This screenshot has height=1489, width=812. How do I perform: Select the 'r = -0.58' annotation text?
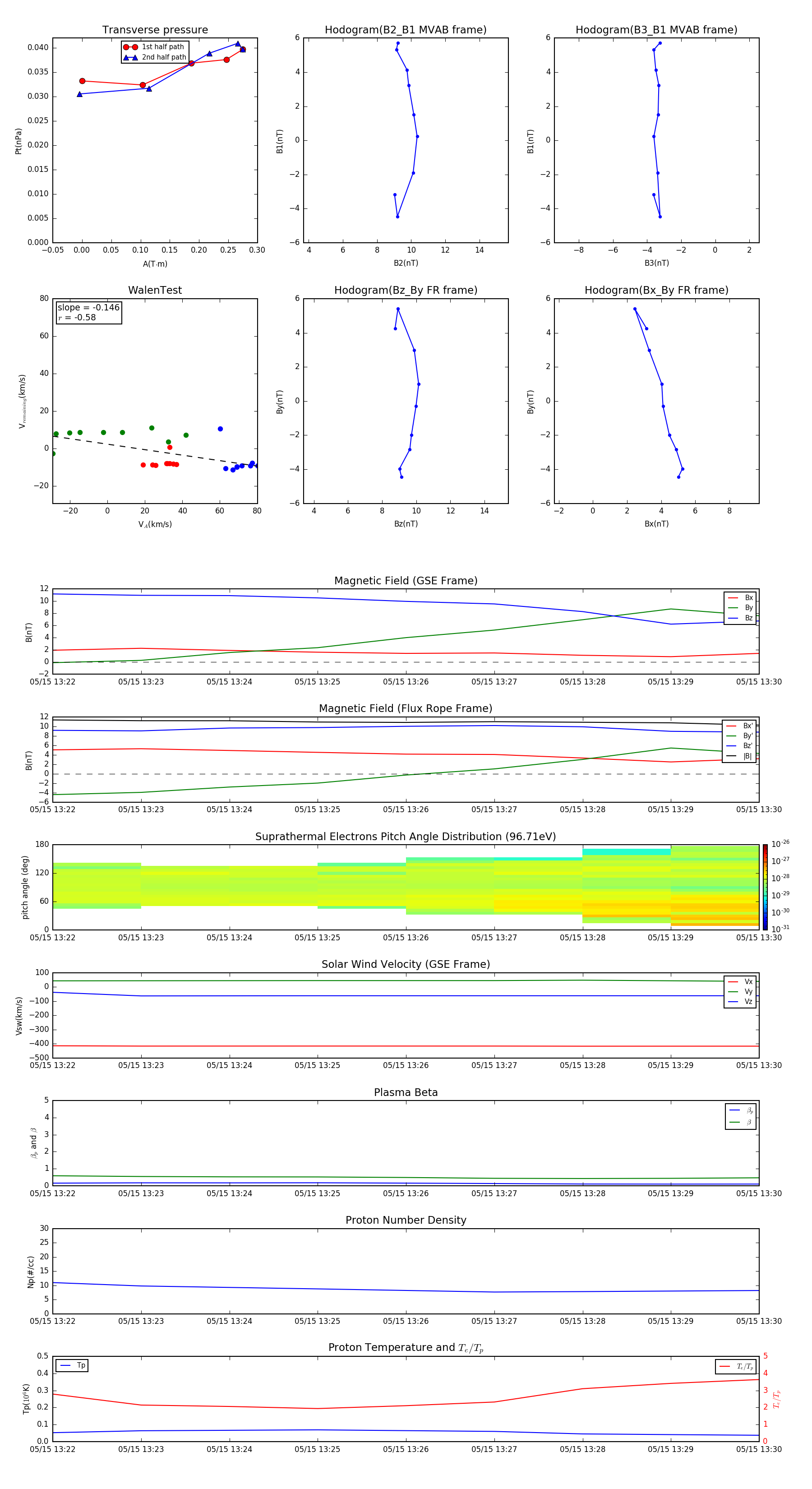coord(77,318)
